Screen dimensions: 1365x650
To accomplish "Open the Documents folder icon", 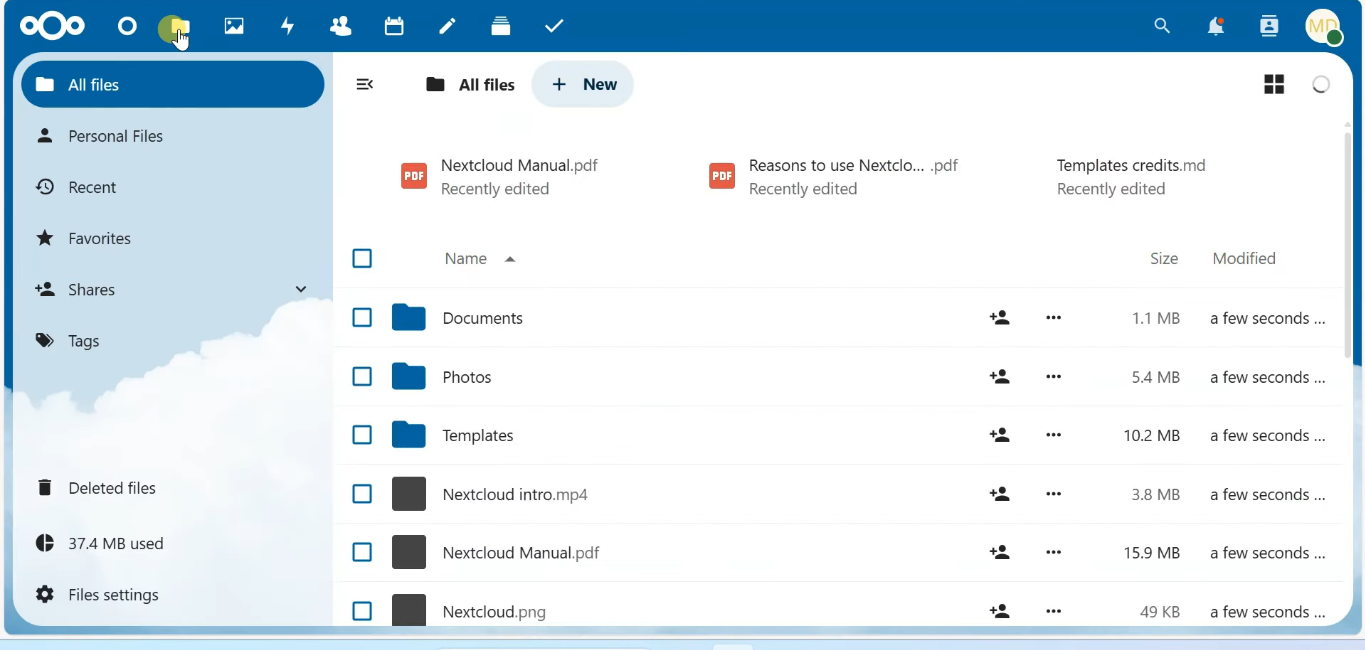I will pyautogui.click(x=409, y=318).
